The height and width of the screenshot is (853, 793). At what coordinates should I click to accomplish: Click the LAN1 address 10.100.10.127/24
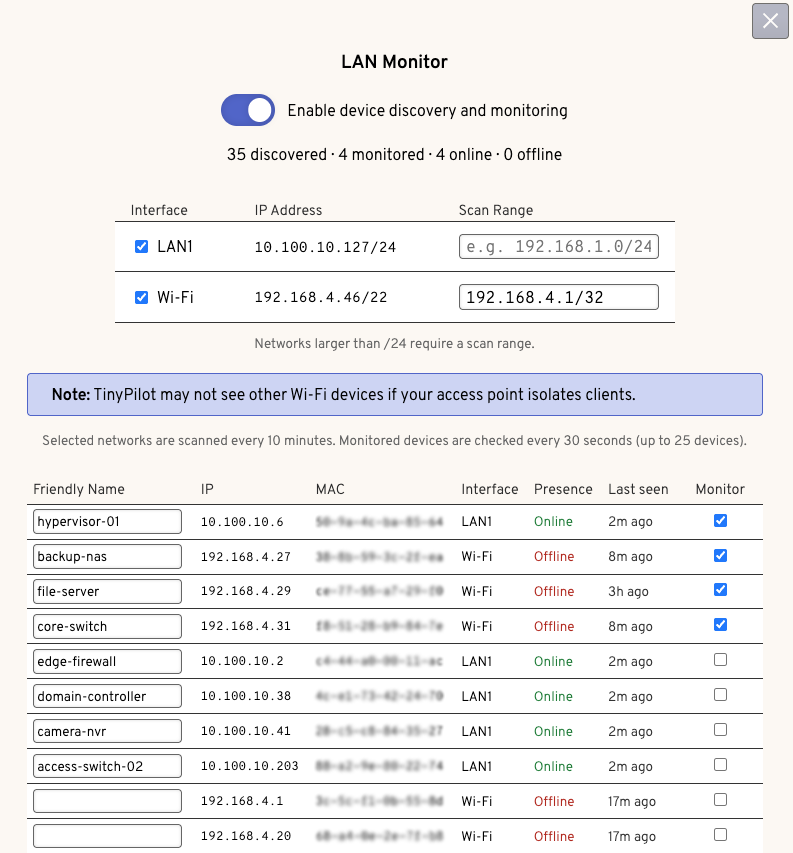(x=325, y=247)
